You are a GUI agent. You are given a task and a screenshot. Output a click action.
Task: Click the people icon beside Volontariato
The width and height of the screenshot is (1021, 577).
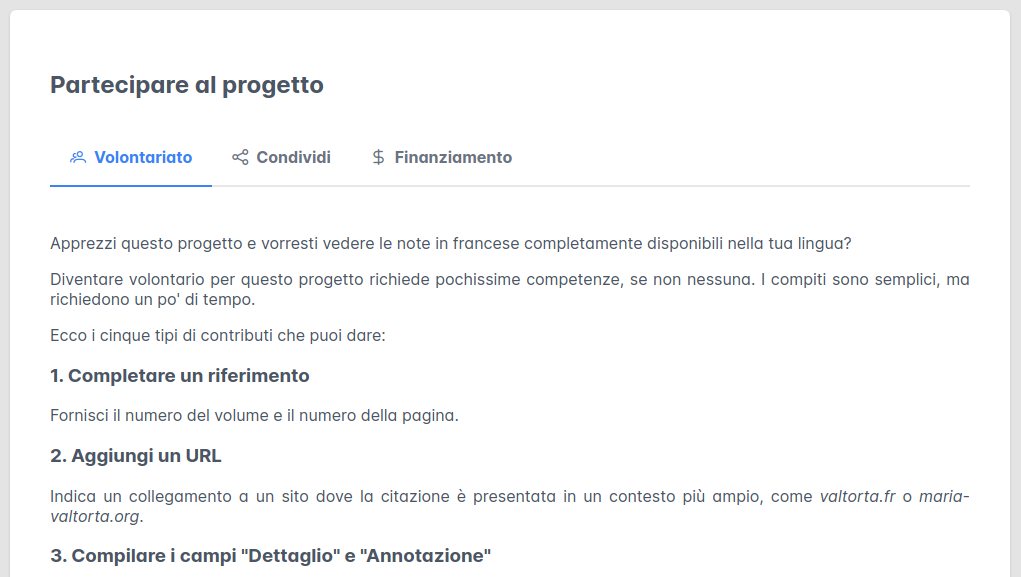(x=78, y=157)
